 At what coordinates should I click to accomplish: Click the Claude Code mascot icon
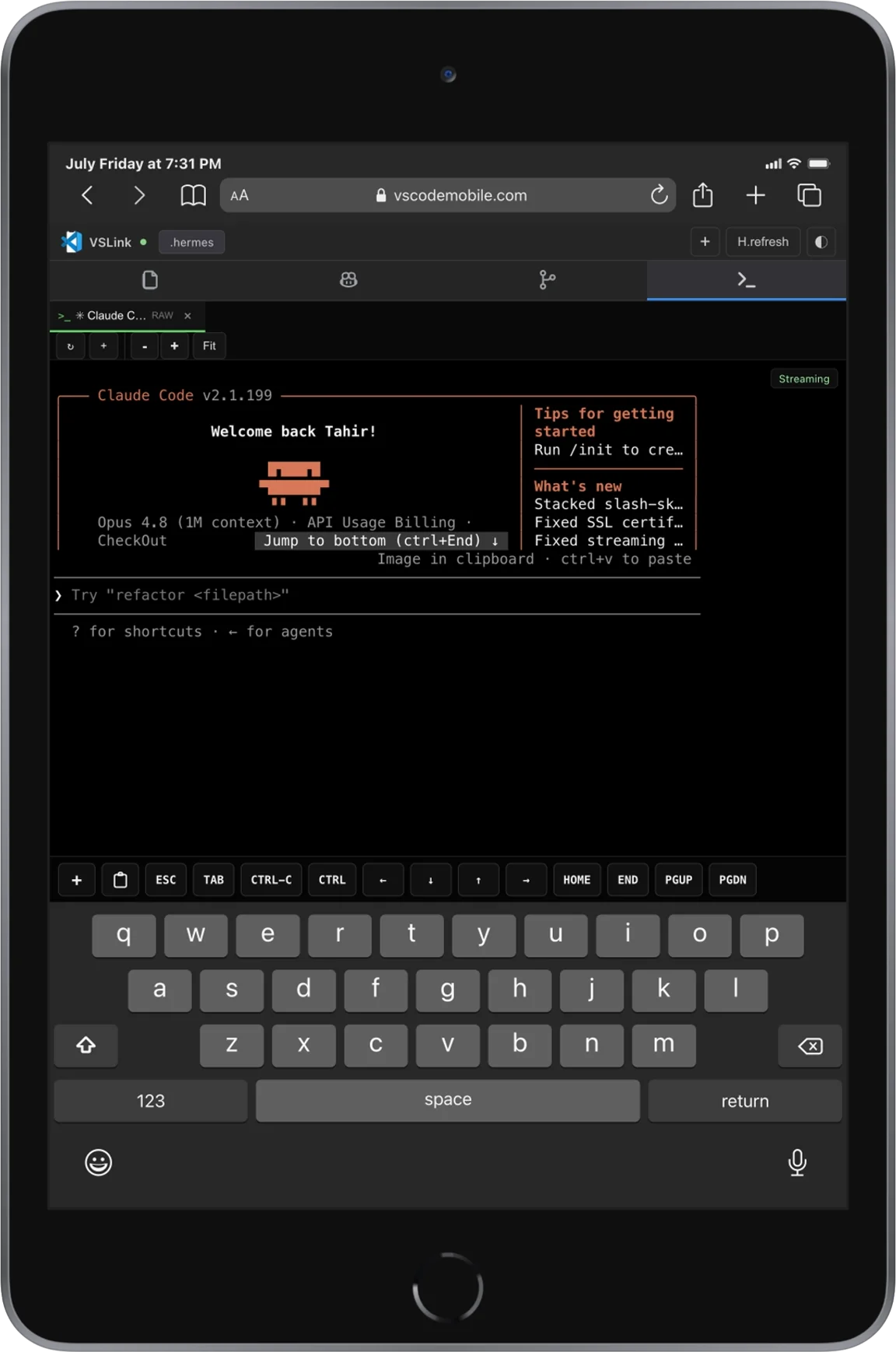(x=294, y=483)
